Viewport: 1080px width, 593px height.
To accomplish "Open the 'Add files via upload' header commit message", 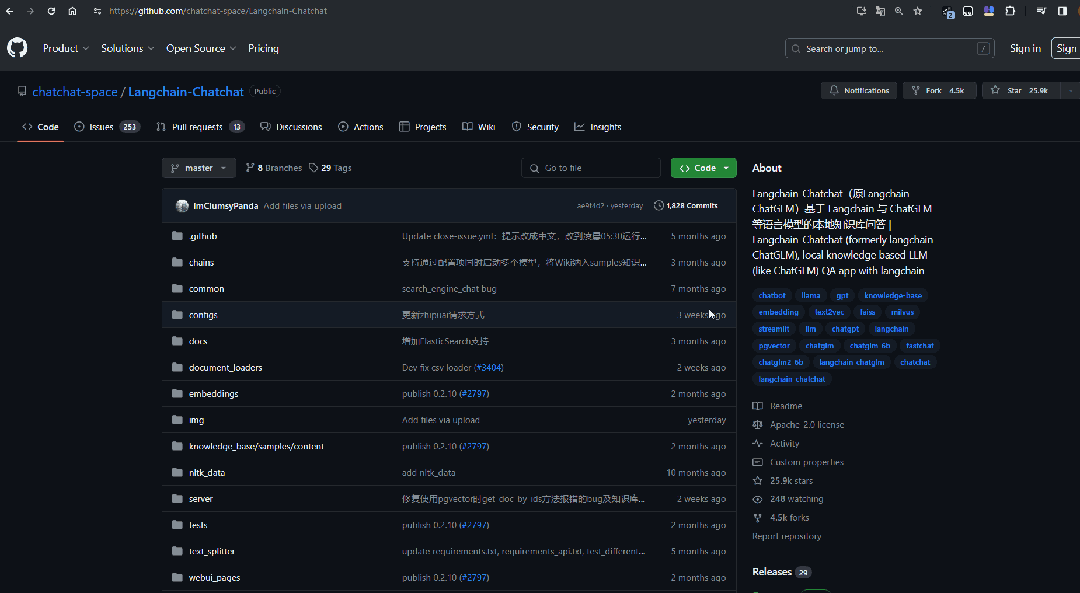I will pos(302,205).
